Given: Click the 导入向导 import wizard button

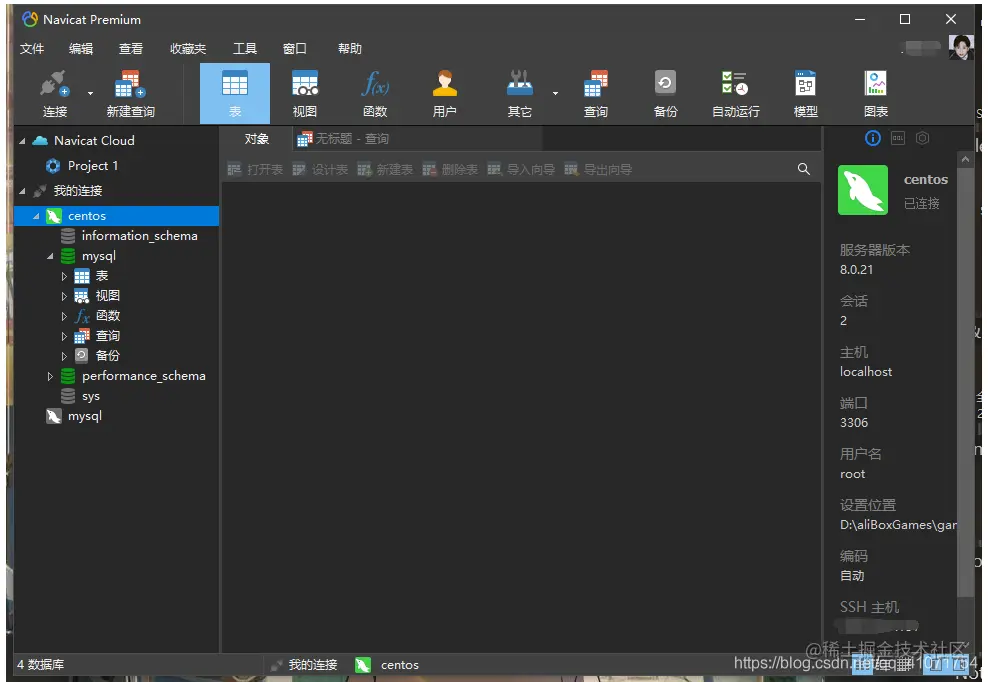Looking at the screenshot, I should 521,170.
